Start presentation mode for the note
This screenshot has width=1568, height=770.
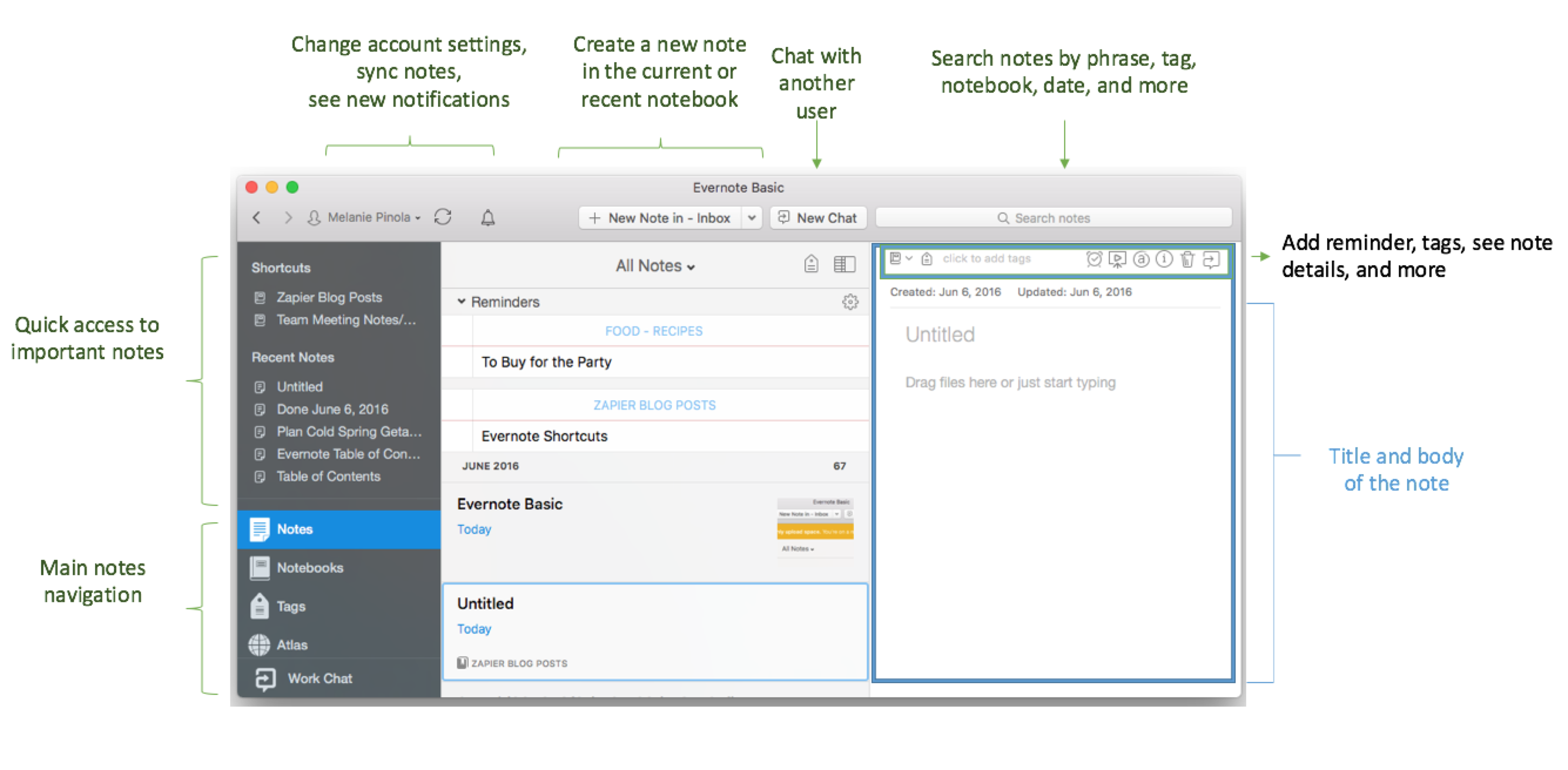pyautogui.click(x=1117, y=259)
